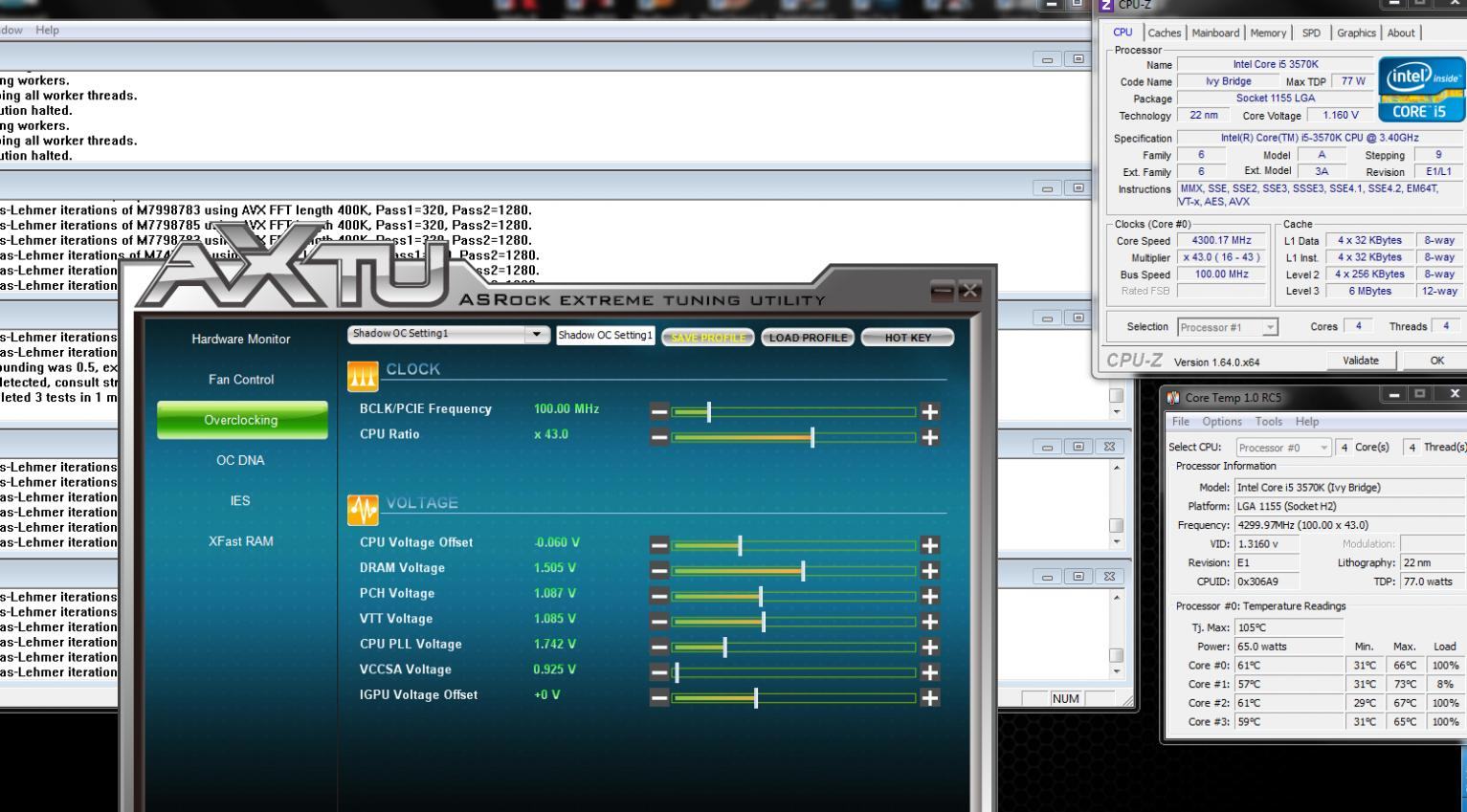Click the LOAD PROFILE button
The height and width of the screenshot is (812, 1467).
click(808, 338)
